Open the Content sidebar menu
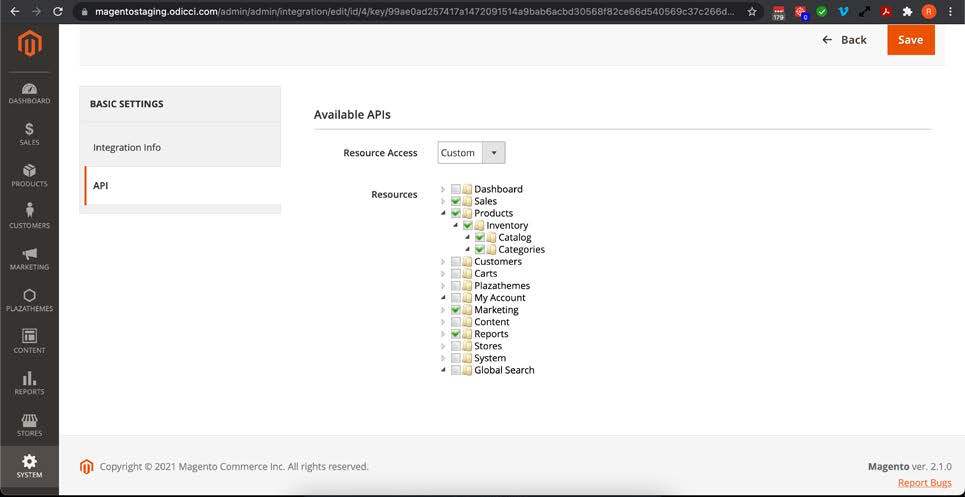The width and height of the screenshot is (965, 497). [x=29, y=341]
